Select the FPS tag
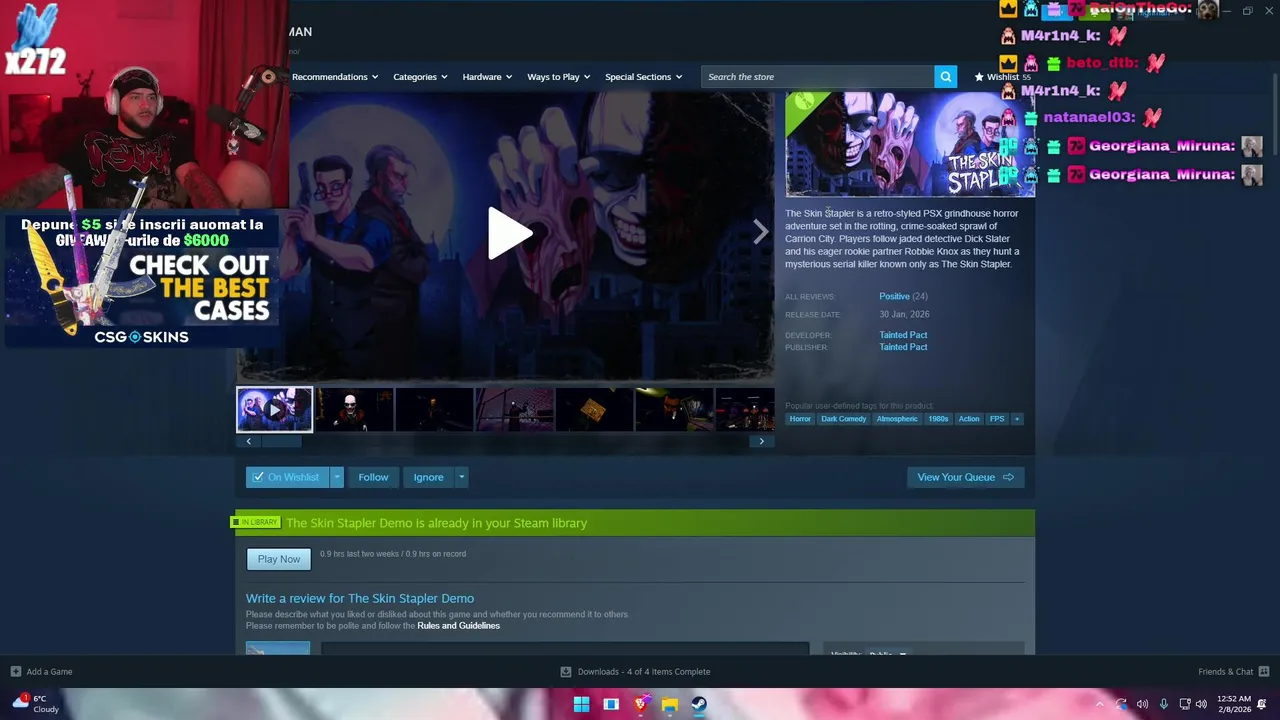 coord(997,419)
